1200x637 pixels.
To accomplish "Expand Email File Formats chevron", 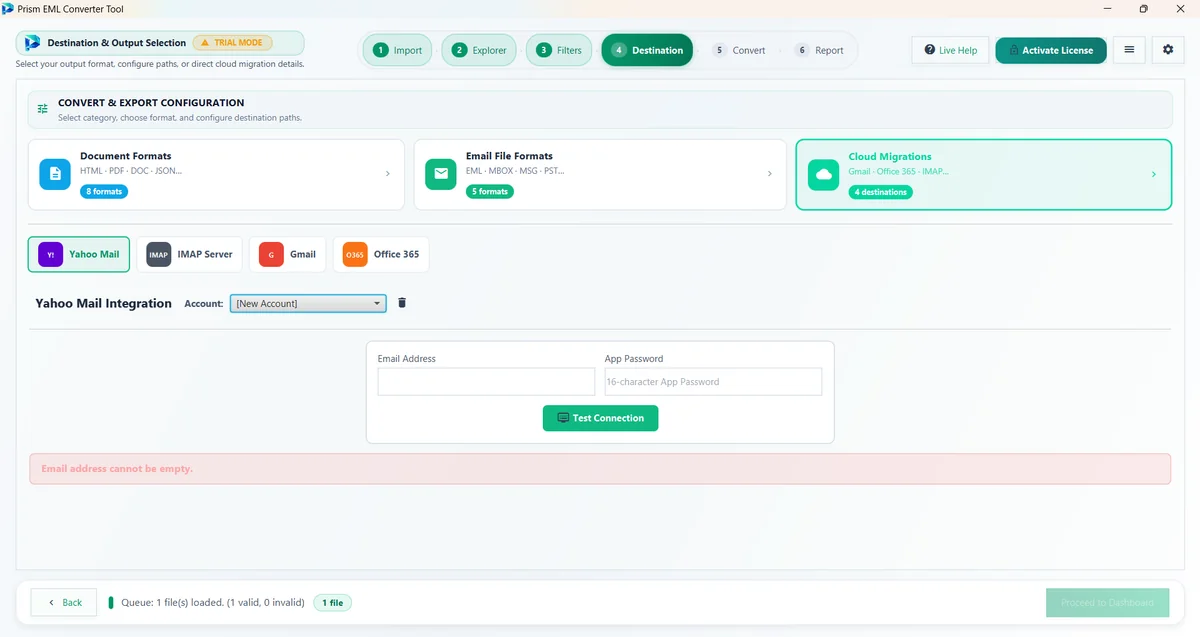I will coord(770,174).
